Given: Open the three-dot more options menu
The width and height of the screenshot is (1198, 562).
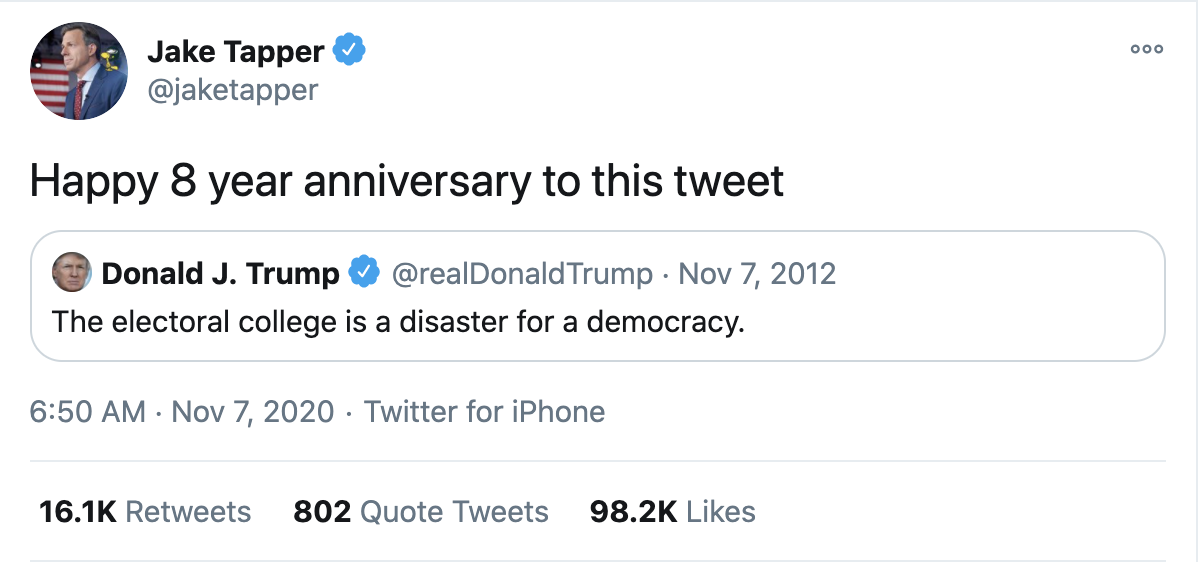Looking at the screenshot, I should pyautogui.click(x=1146, y=49).
